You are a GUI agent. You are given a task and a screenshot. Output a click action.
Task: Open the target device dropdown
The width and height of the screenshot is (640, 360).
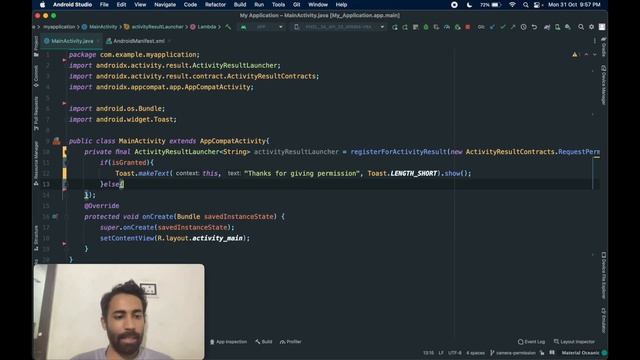[340, 27]
